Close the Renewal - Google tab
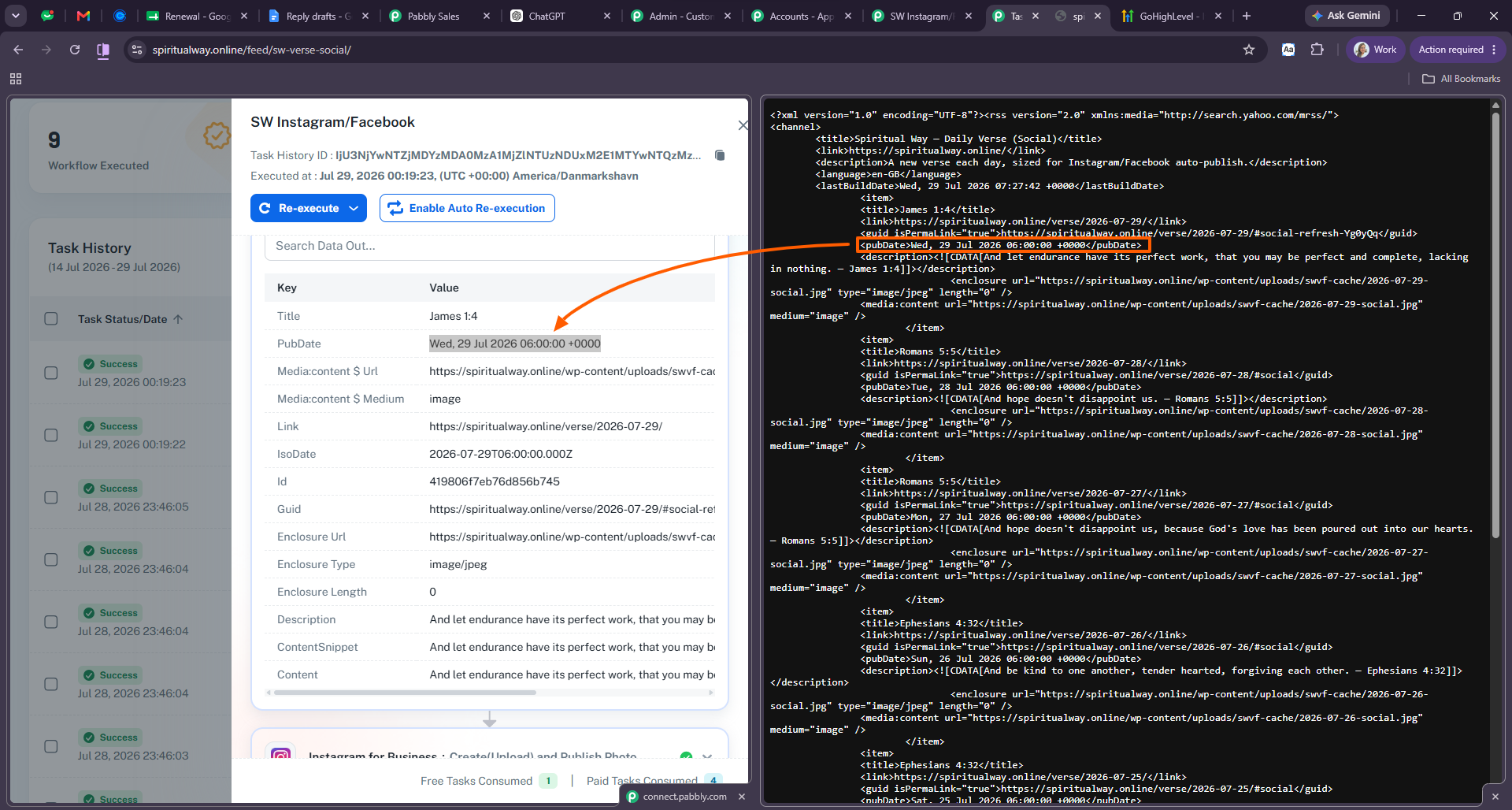Screen dimensions: 1512x810 244,16
